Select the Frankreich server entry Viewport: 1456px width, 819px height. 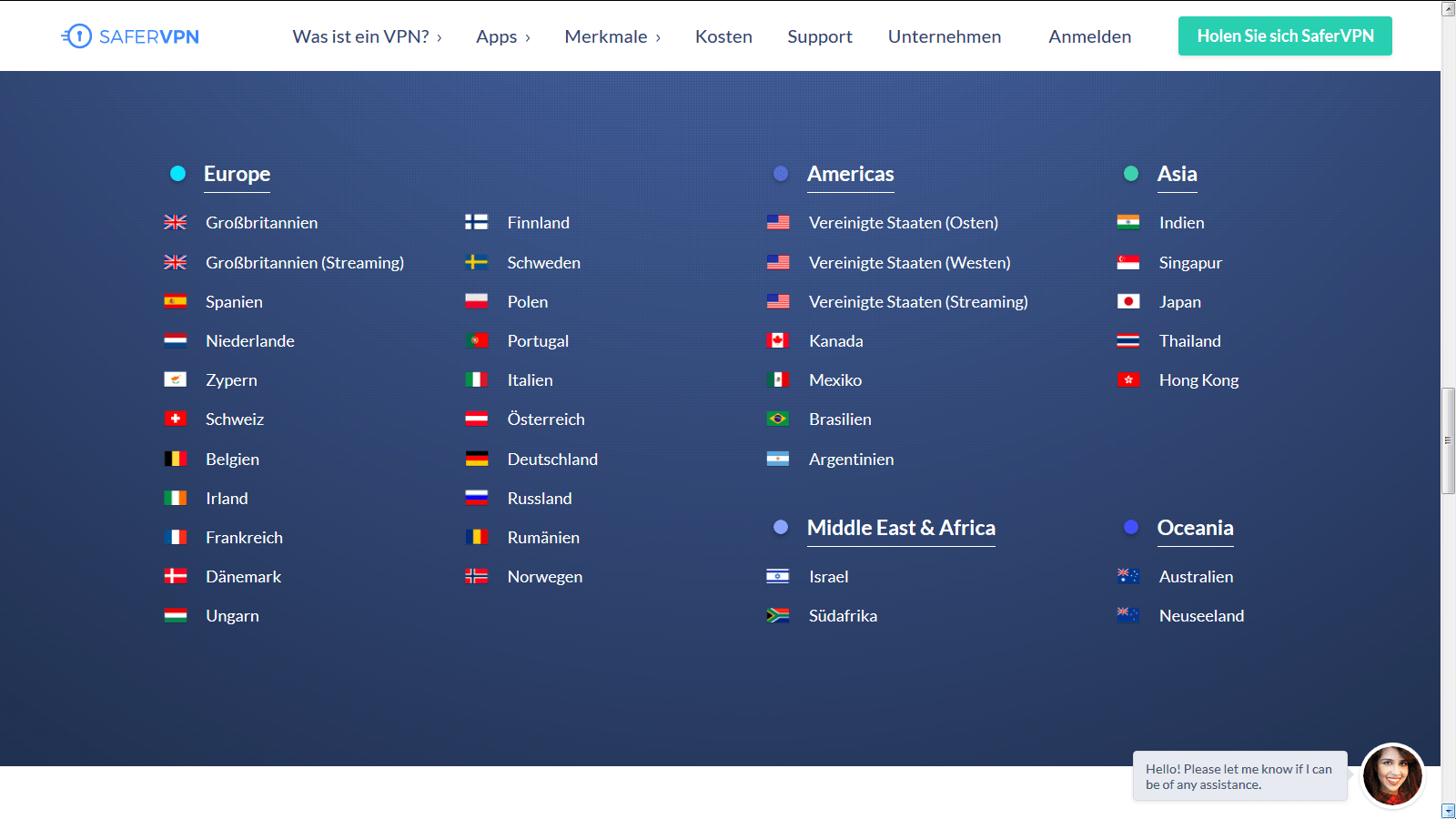click(x=244, y=537)
